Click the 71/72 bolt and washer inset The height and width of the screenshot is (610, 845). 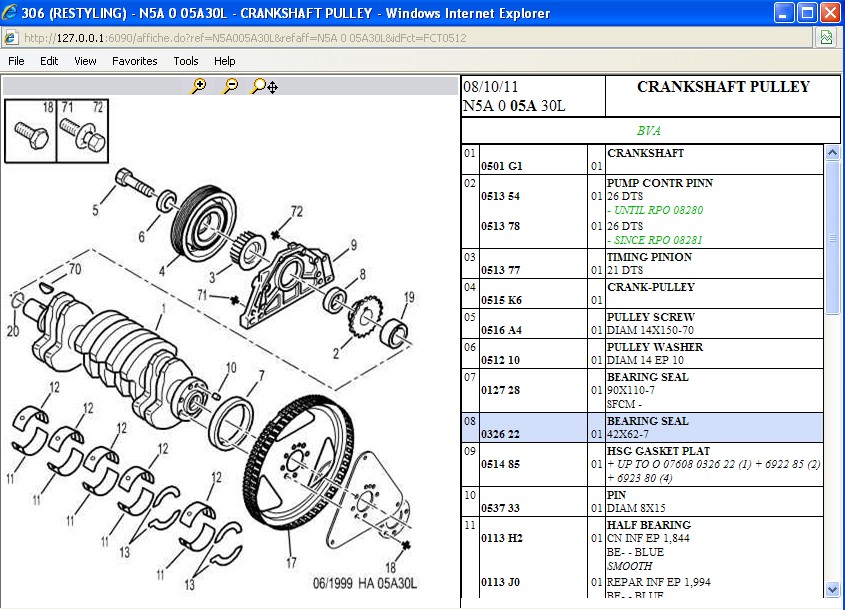(82, 130)
